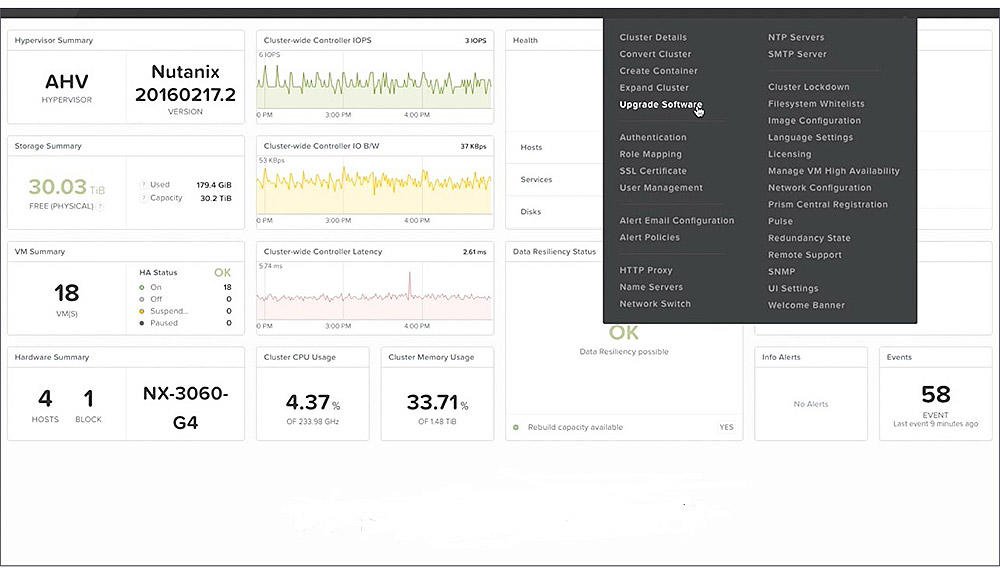Click the 18 VMs count link
The image size is (1000, 574).
(66, 293)
